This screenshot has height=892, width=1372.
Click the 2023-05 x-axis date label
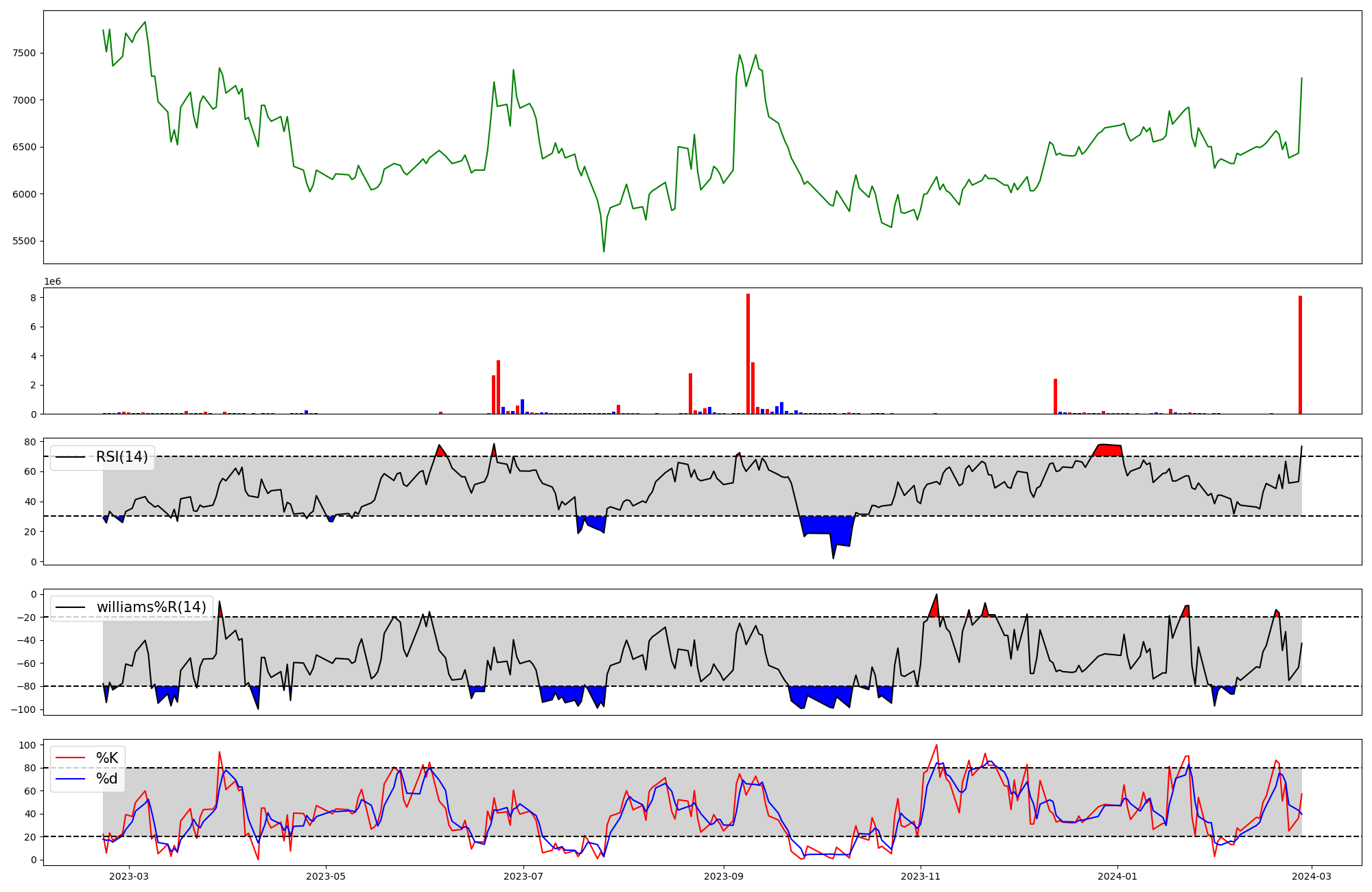[x=326, y=876]
